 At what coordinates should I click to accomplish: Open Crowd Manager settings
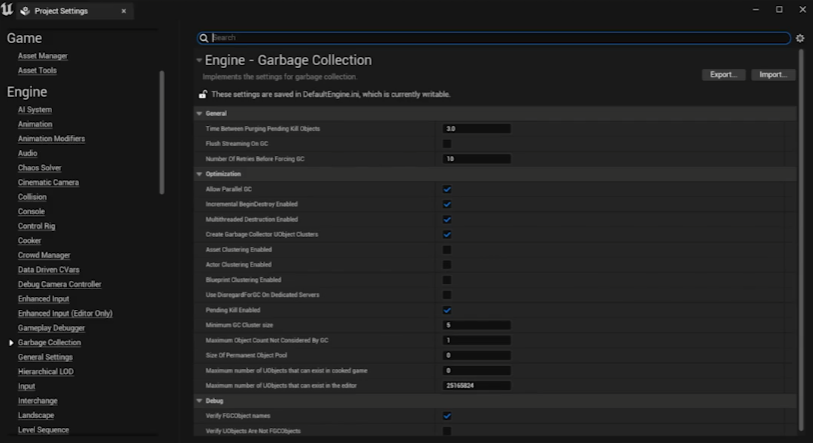[x=44, y=255]
